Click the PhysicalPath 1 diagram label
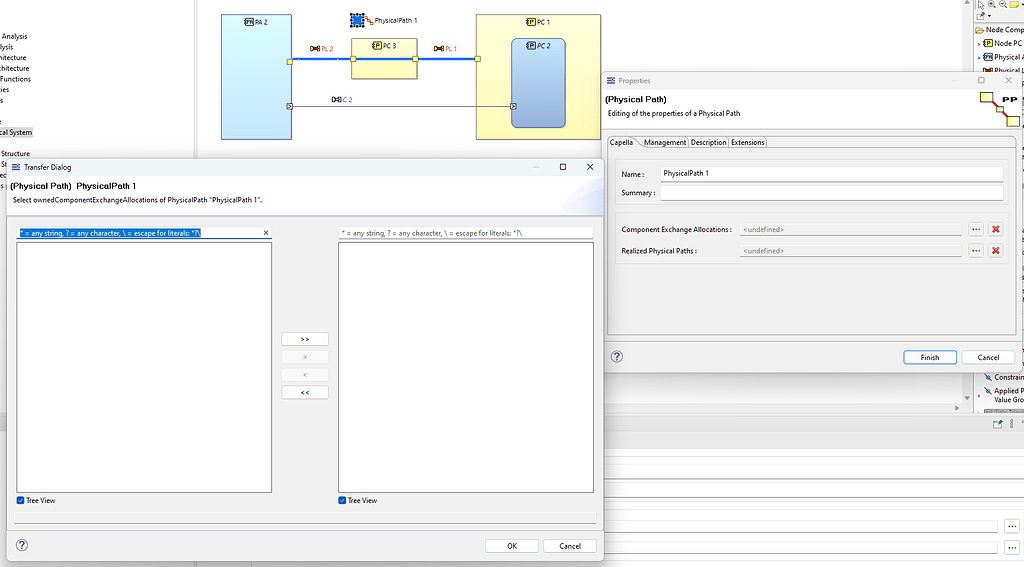 tap(396, 20)
